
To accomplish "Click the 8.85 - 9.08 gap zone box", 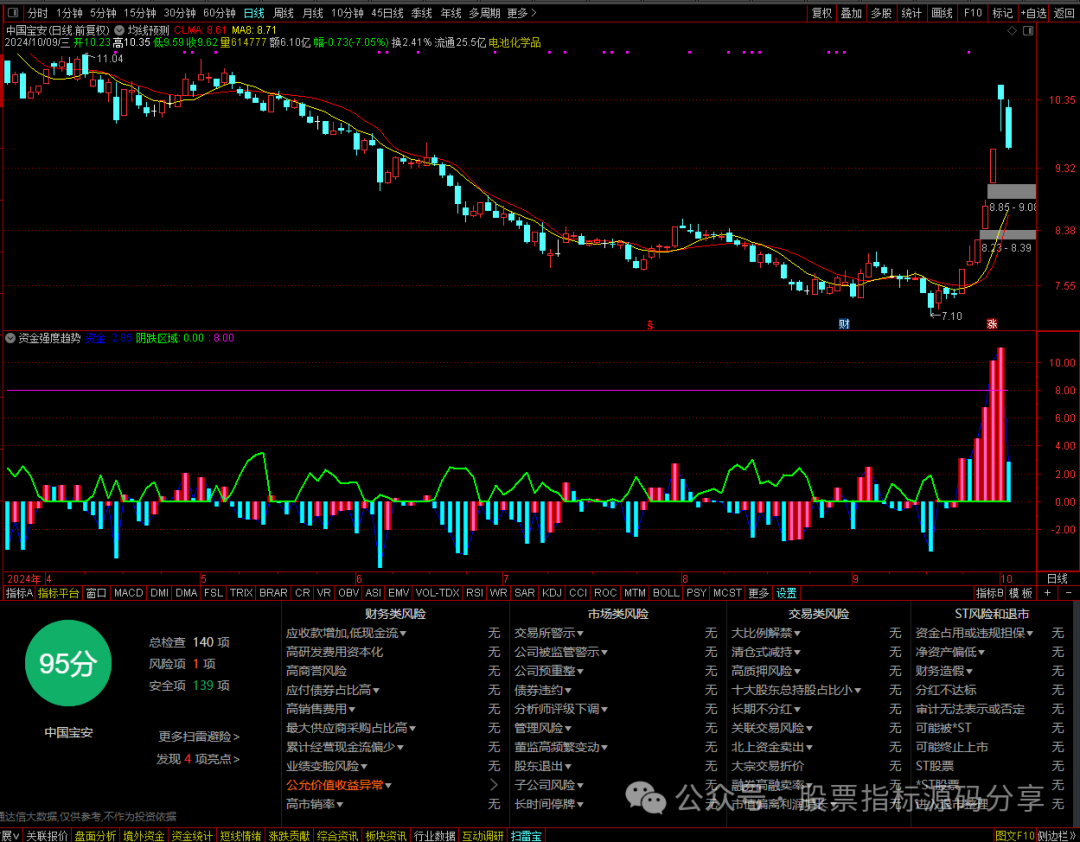I will (1011, 192).
